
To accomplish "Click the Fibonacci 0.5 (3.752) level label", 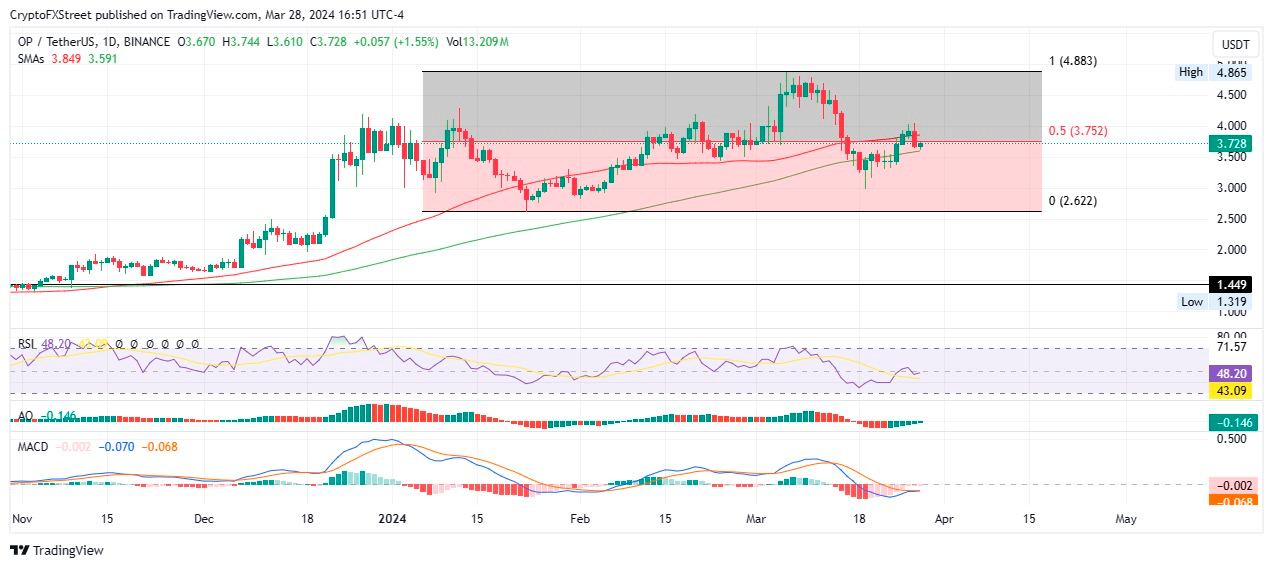I will click(x=1077, y=131).
